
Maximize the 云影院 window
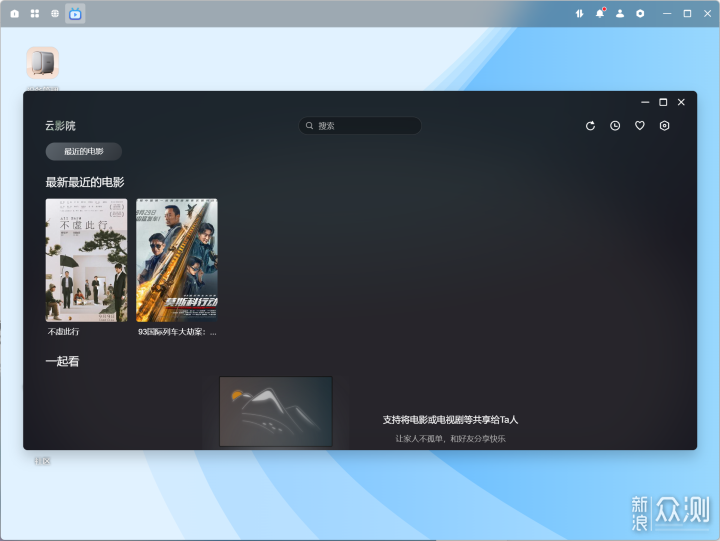pos(663,102)
